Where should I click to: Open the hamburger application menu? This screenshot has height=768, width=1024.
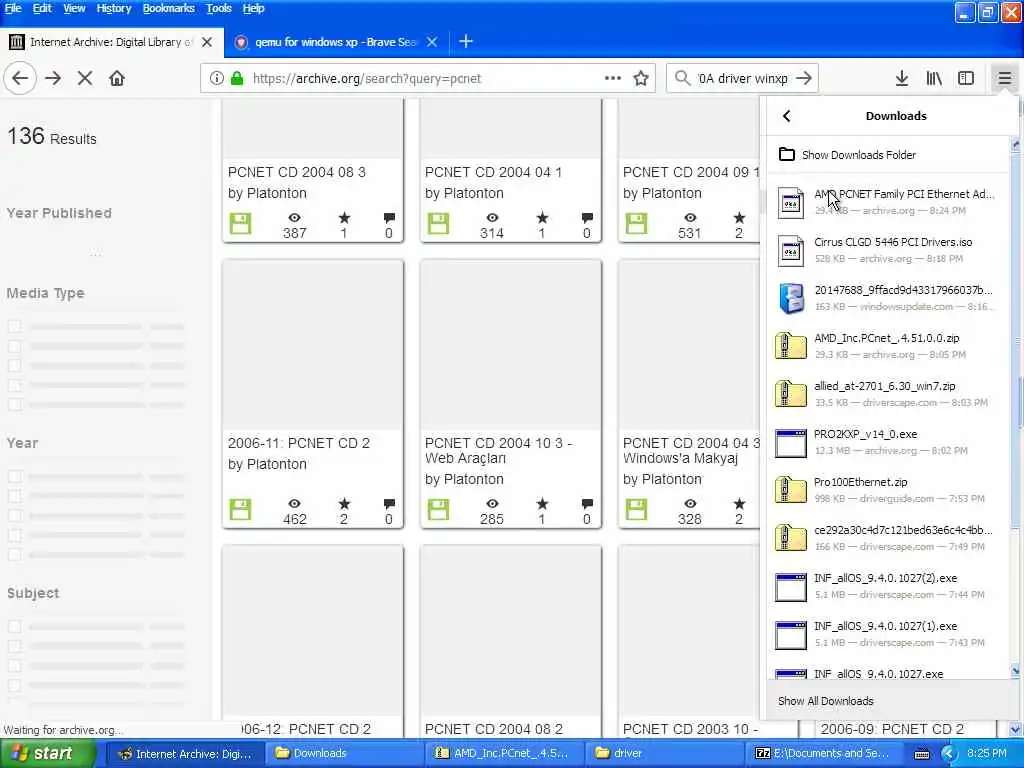point(1004,78)
